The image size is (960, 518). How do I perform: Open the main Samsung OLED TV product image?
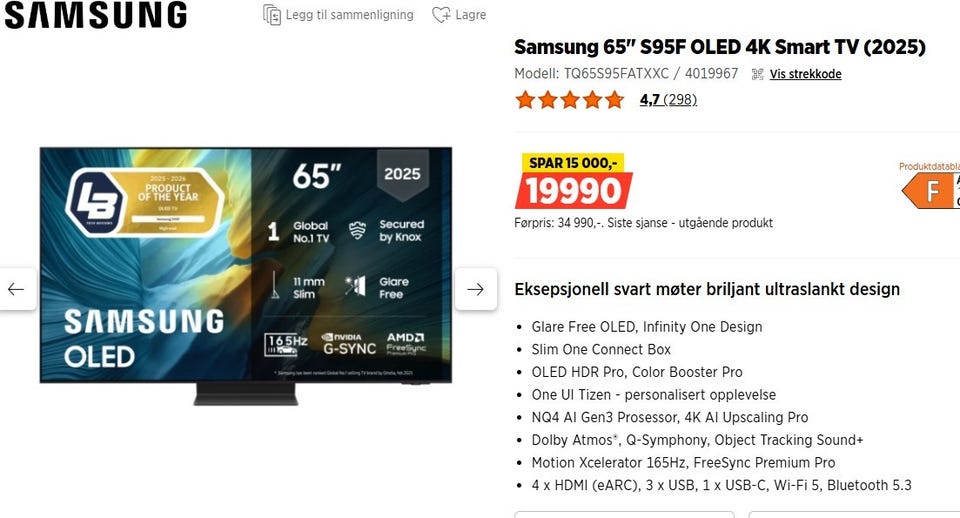[x=246, y=276]
